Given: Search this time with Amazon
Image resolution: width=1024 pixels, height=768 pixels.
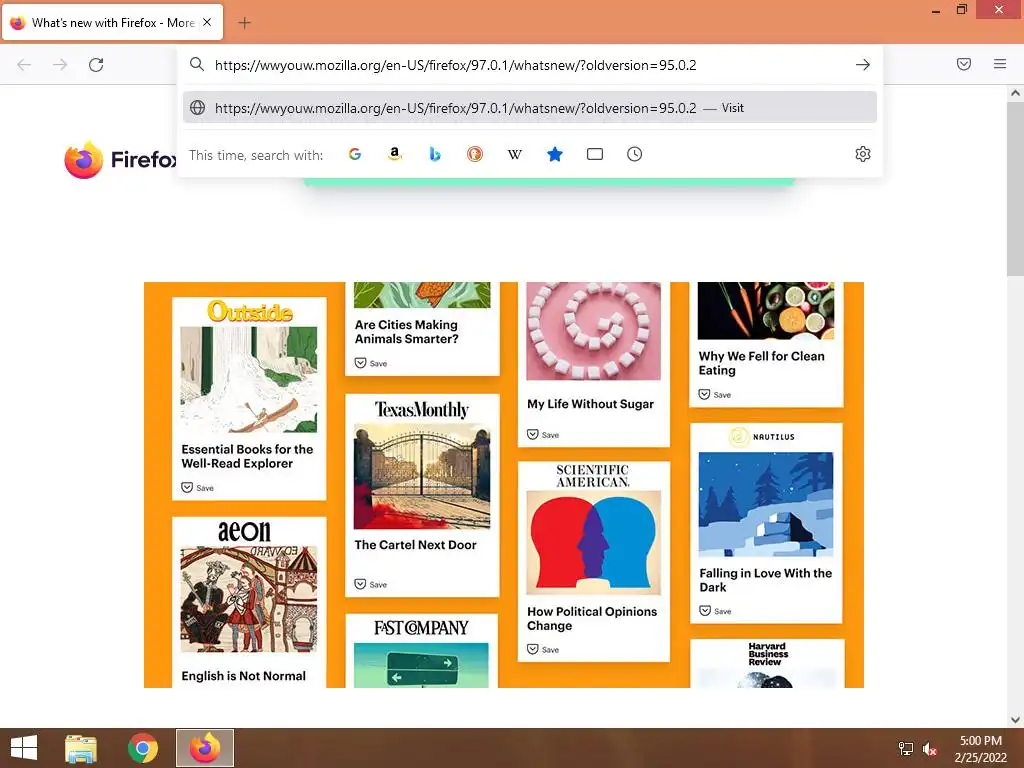Looking at the screenshot, I should (394, 154).
